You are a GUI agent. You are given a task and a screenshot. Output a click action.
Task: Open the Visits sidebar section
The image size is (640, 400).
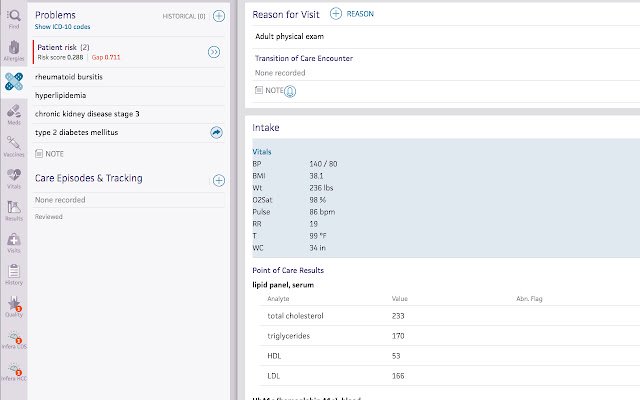tap(14, 243)
